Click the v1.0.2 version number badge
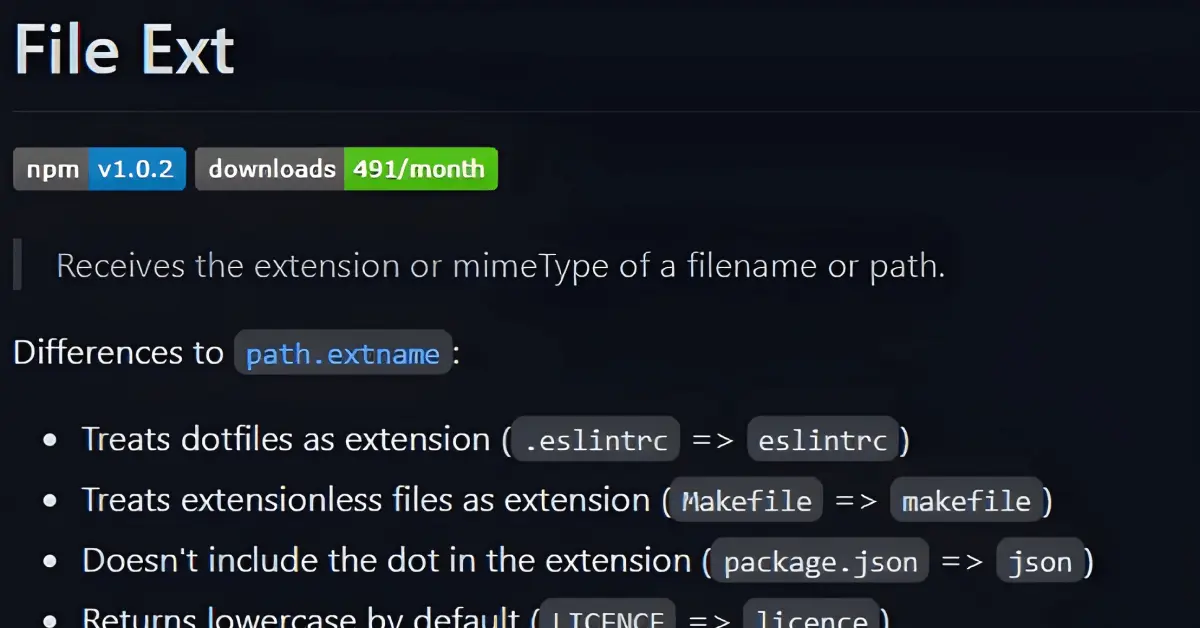Image resolution: width=1200 pixels, height=628 pixels. tap(137, 169)
